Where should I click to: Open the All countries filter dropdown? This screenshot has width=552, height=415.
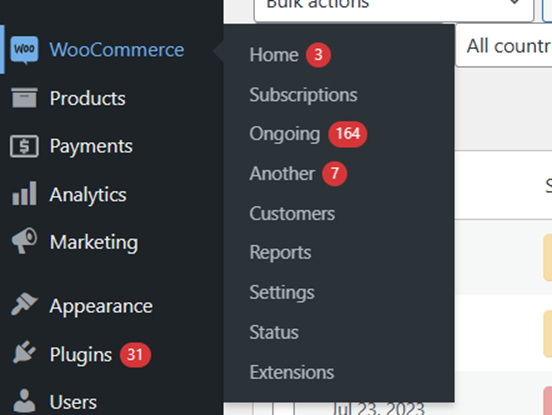[x=504, y=46]
